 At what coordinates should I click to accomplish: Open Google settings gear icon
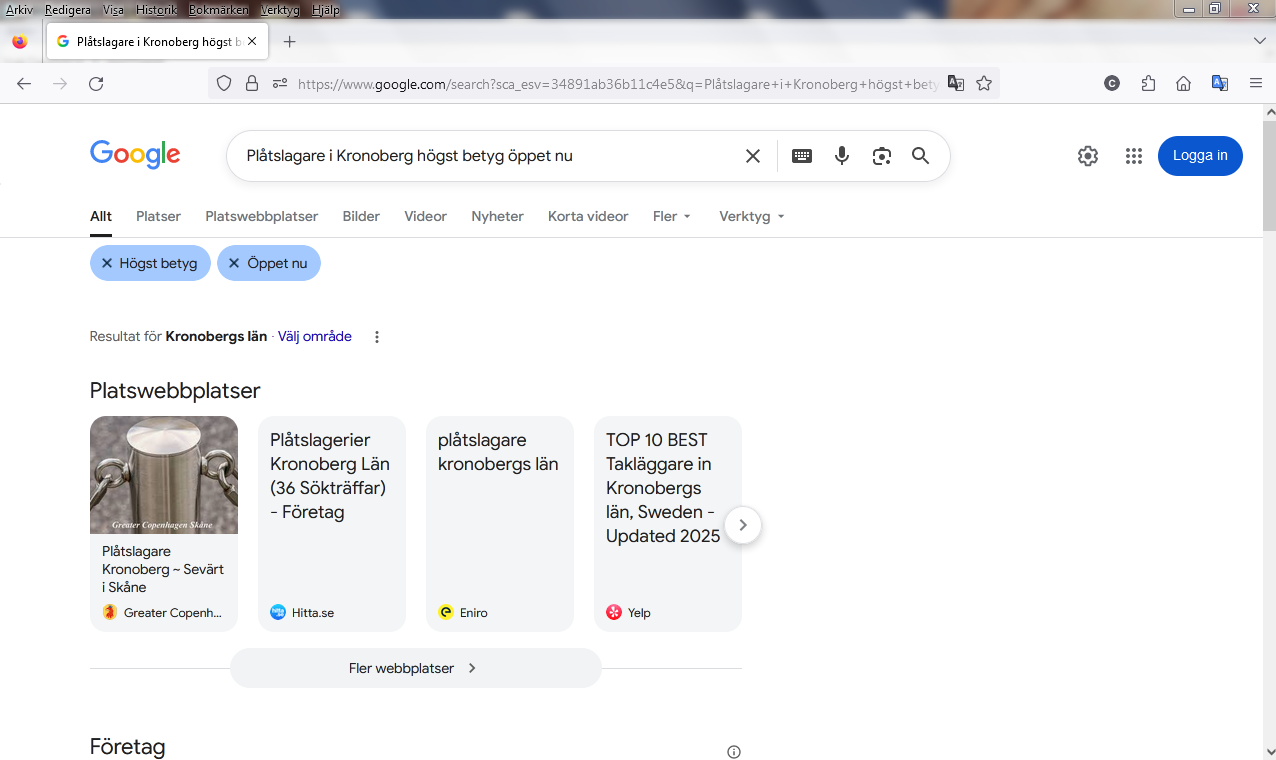click(x=1087, y=156)
